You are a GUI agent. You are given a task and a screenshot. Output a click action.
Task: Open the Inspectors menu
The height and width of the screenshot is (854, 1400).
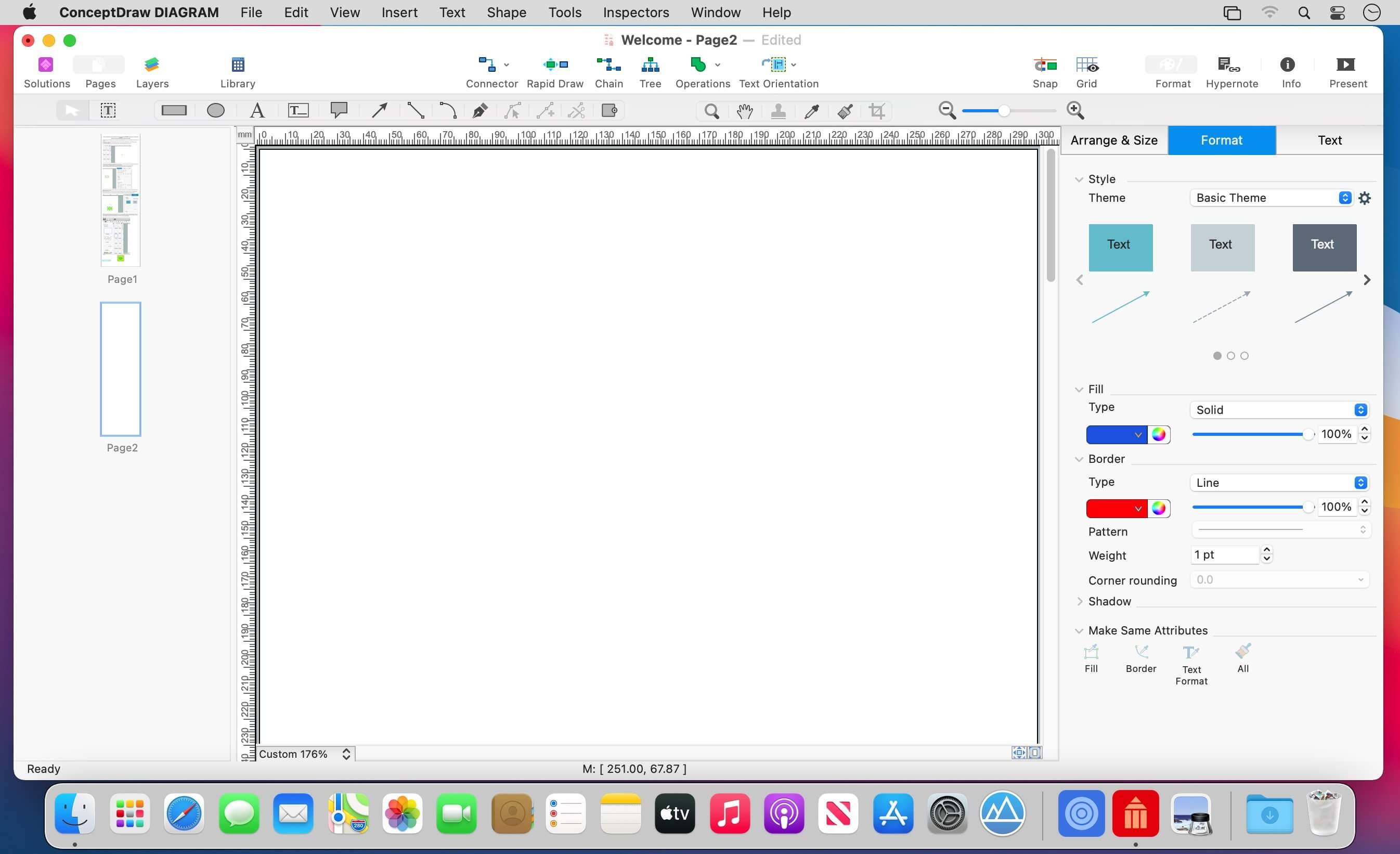[x=636, y=12]
